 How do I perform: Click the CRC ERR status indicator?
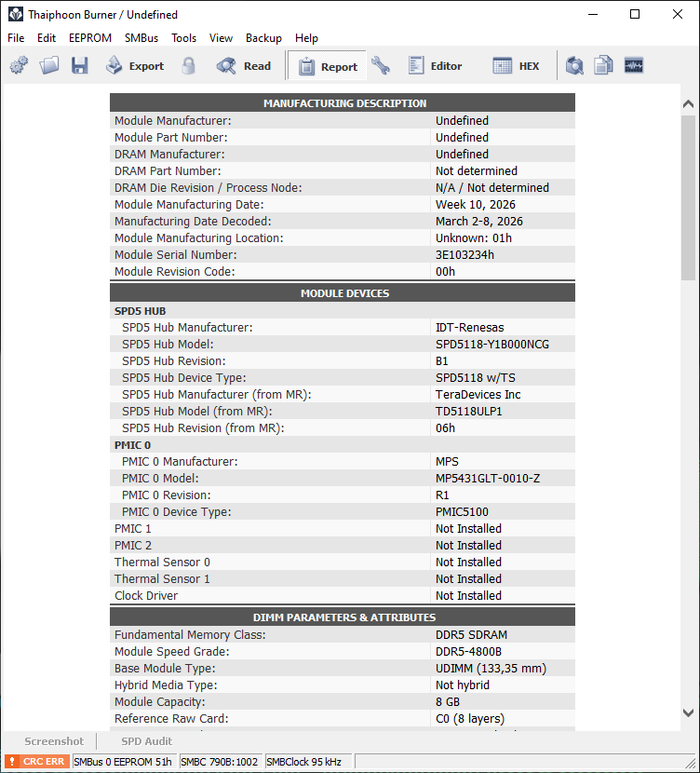pos(37,761)
